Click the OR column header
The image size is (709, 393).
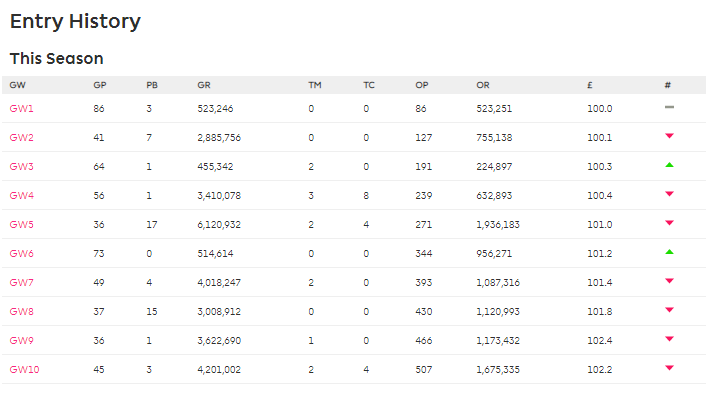pyautogui.click(x=482, y=85)
